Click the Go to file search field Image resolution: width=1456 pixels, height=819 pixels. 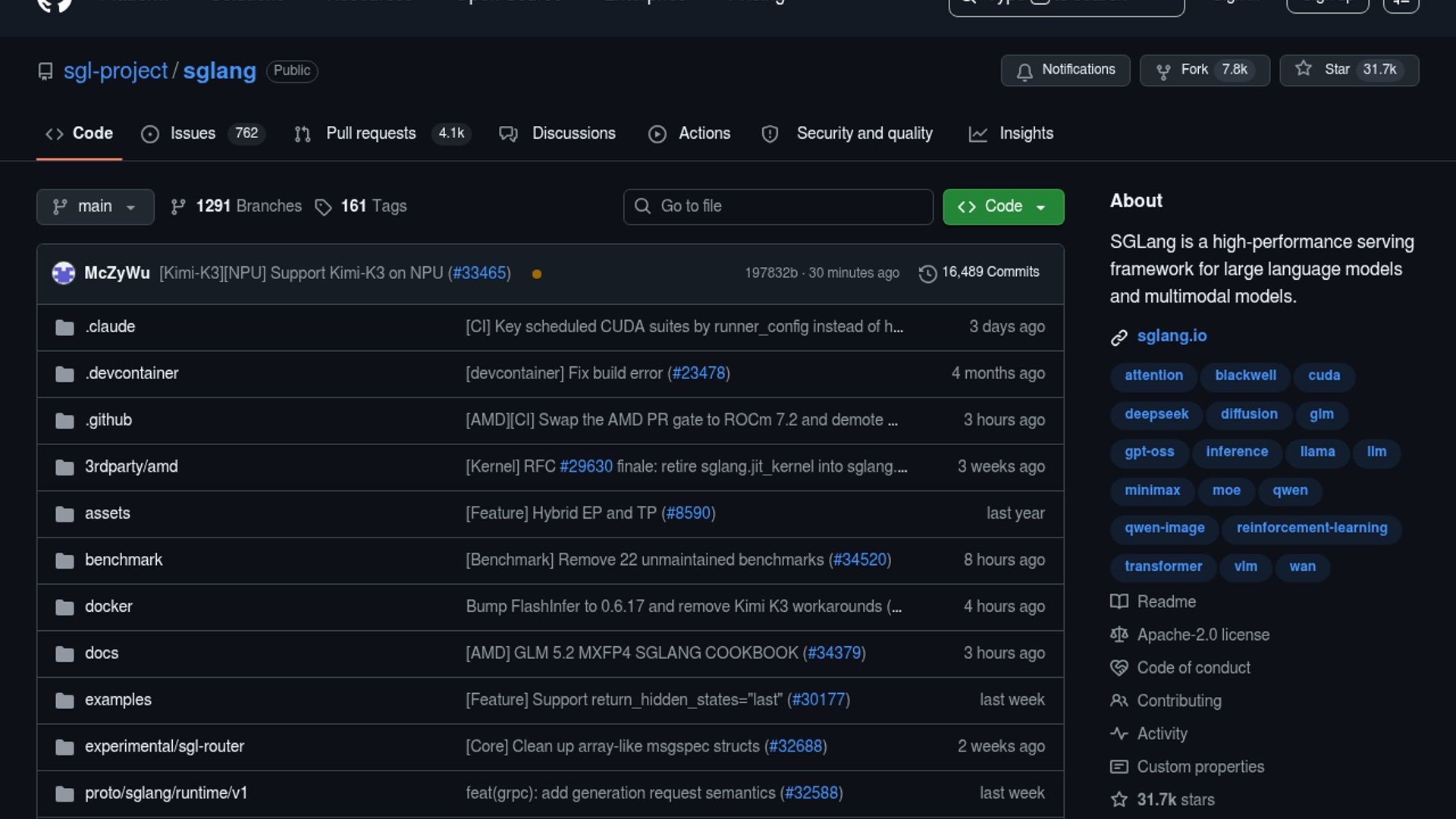(x=778, y=206)
